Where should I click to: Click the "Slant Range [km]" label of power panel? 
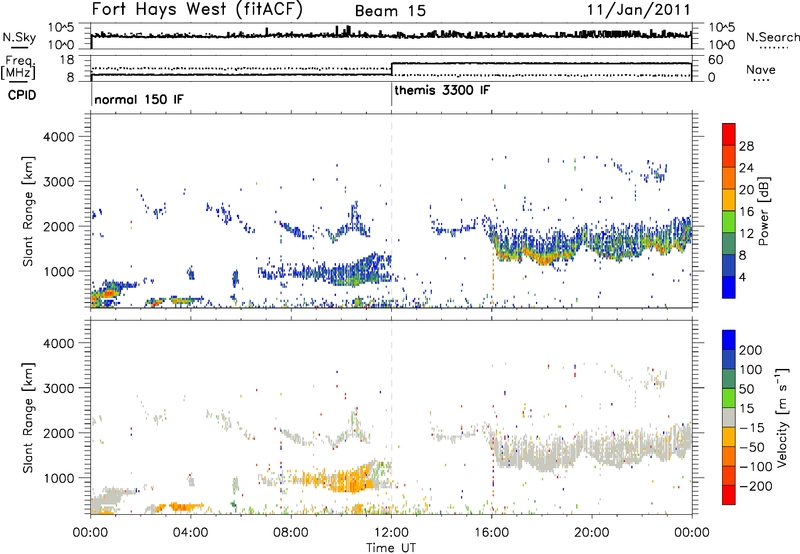tap(29, 211)
